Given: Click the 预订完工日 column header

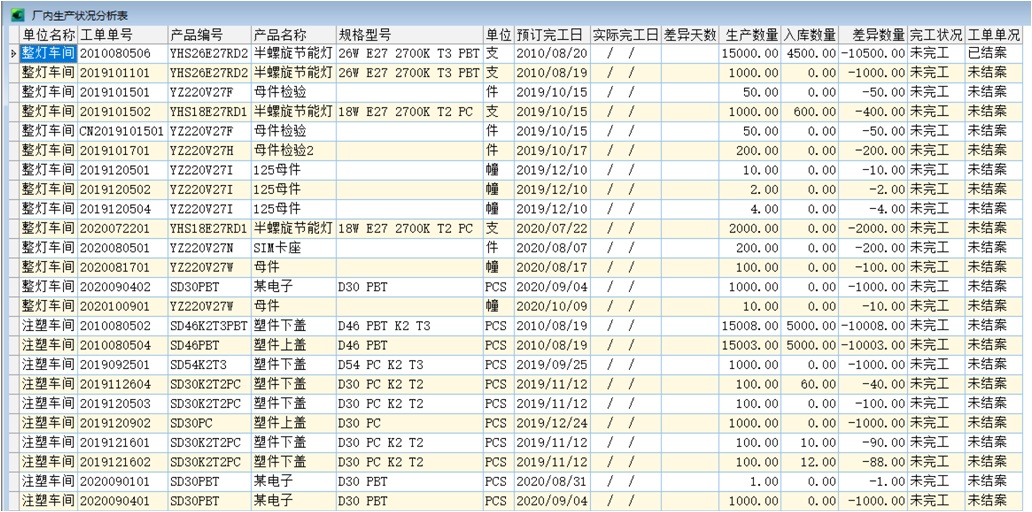Looking at the screenshot, I should tap(550, 35).
